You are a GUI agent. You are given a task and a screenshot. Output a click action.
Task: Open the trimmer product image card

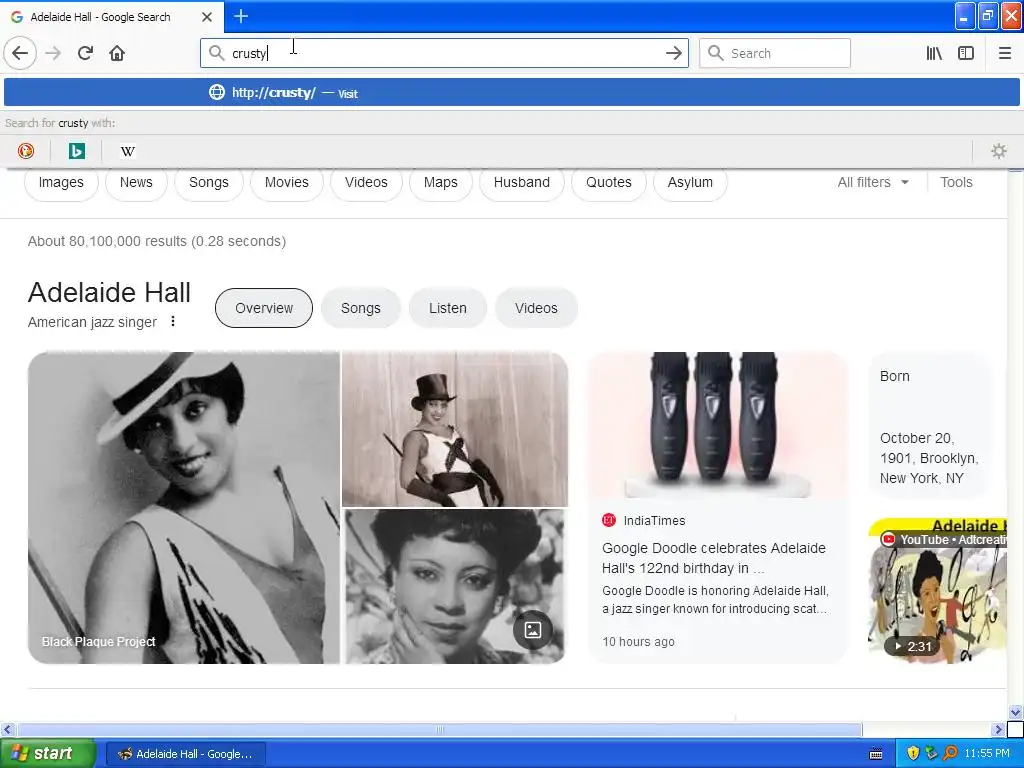click(717, 425)
